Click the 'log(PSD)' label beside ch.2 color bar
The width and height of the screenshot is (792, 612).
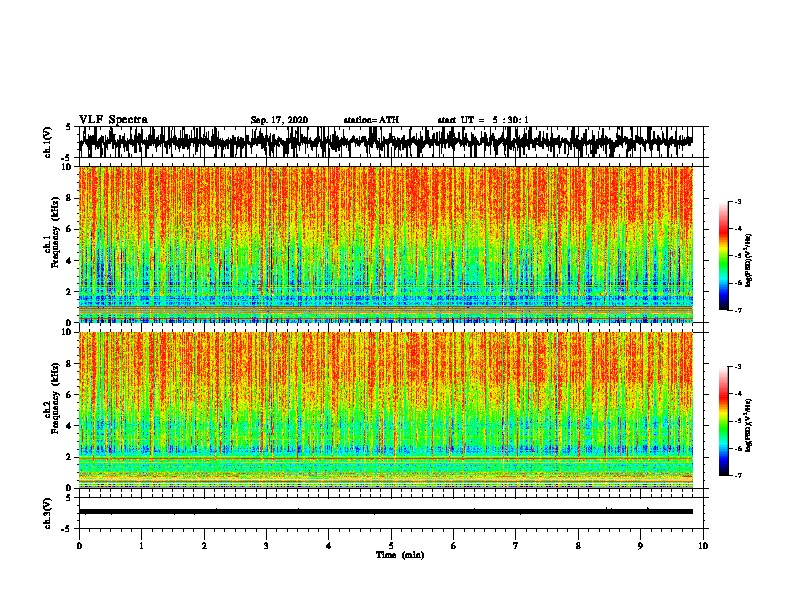pos(749,425)
